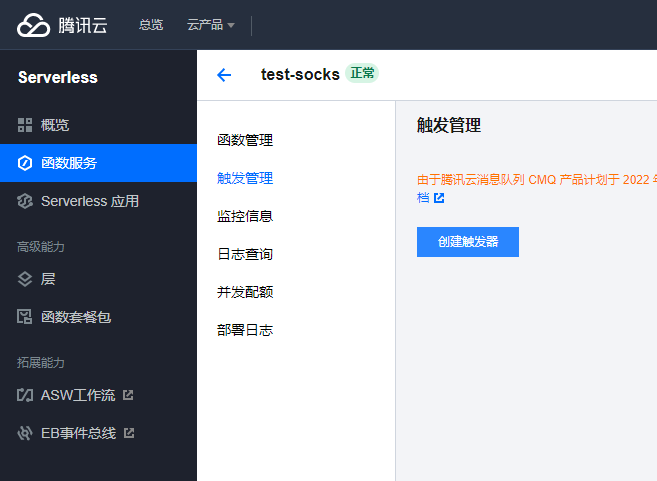Image resolution: width=657 pixels, height=481 pixels.
Task: Click the 函数套餐包 package icon
Action: coord(25,317)
